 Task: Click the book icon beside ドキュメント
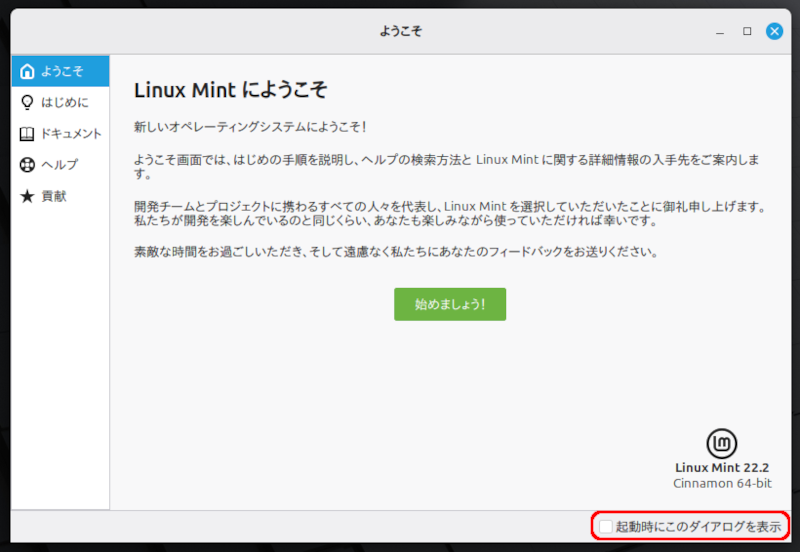[27, 134]
